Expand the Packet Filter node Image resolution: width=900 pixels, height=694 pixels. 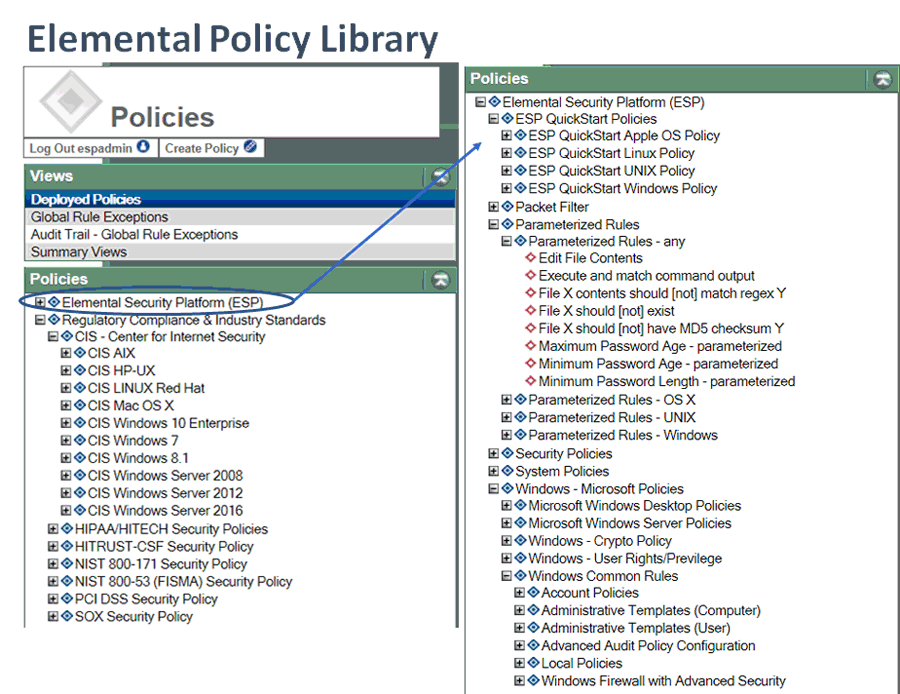tap(494, 208)
